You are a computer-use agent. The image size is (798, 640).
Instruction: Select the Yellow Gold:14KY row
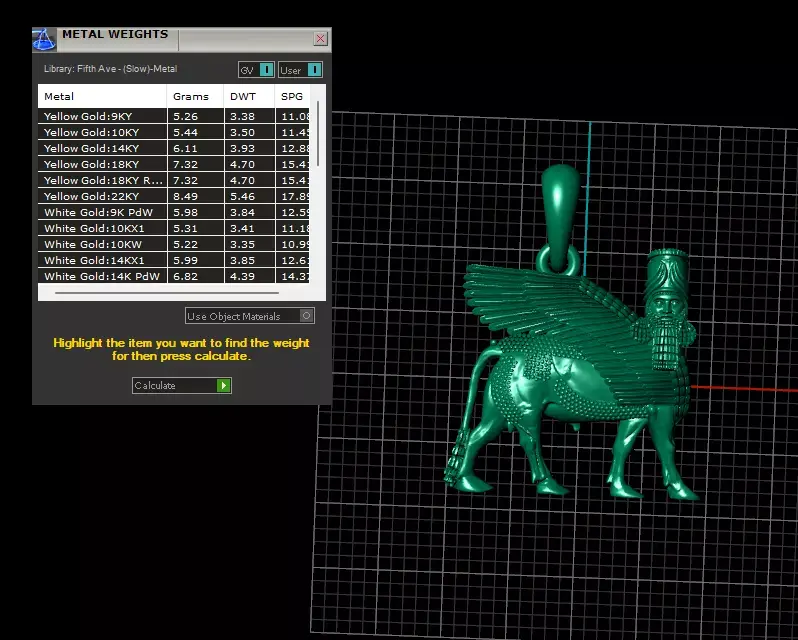174,148
